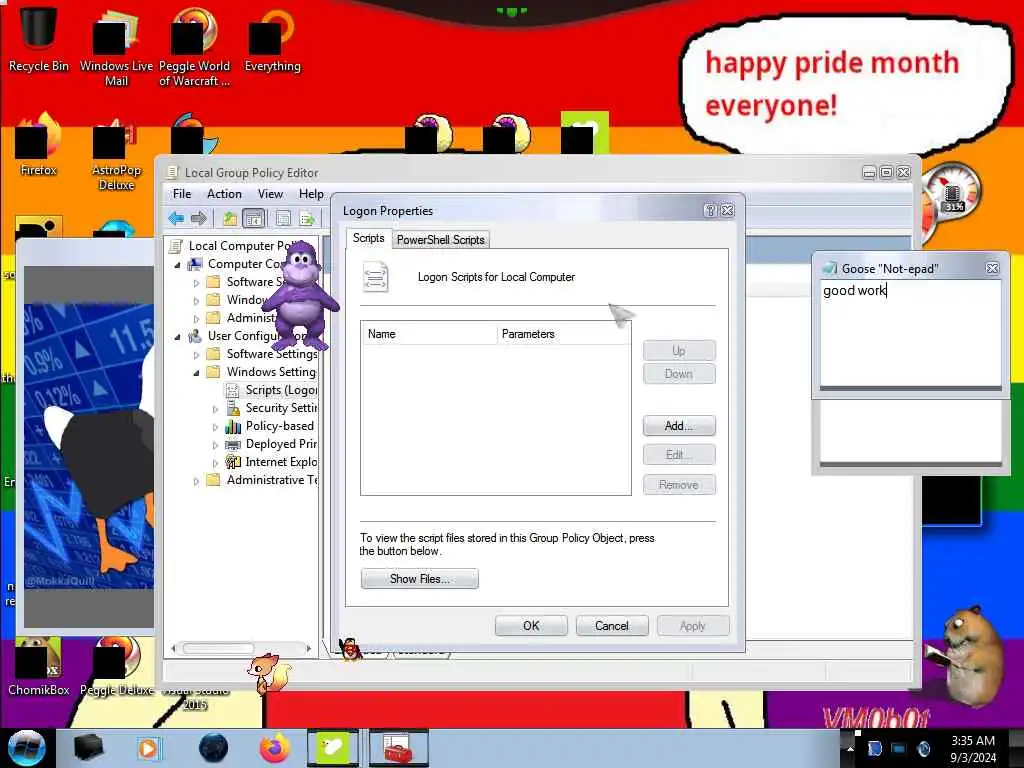This screenshot has height=768, width=1024.
Task: Click the Windows Start orb
Action: pos(26,748)
